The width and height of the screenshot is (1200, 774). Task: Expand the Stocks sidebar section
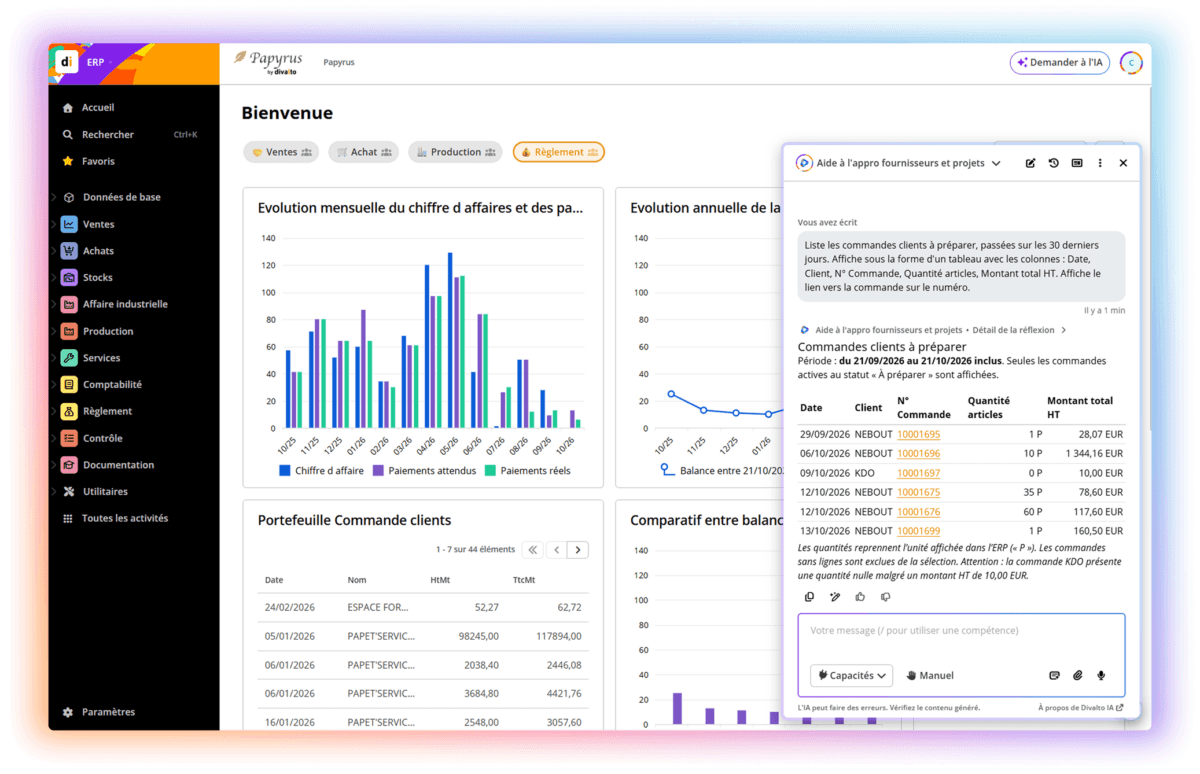coord(54,278)
